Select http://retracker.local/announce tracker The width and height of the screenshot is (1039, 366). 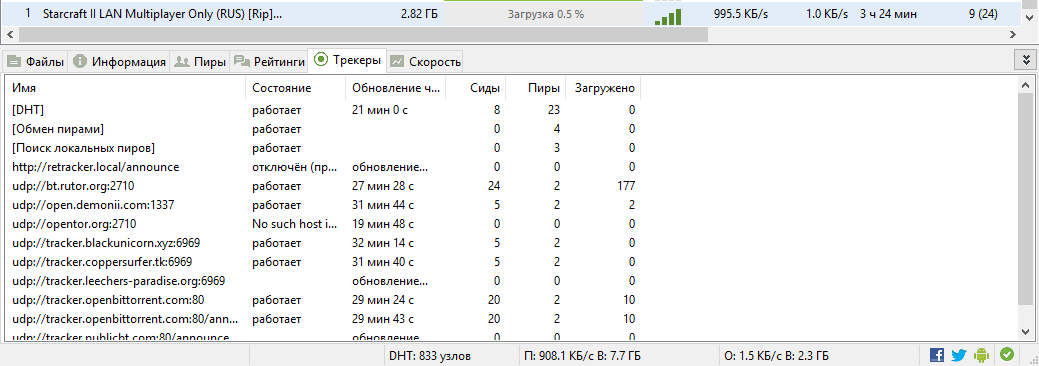[323, 166]
